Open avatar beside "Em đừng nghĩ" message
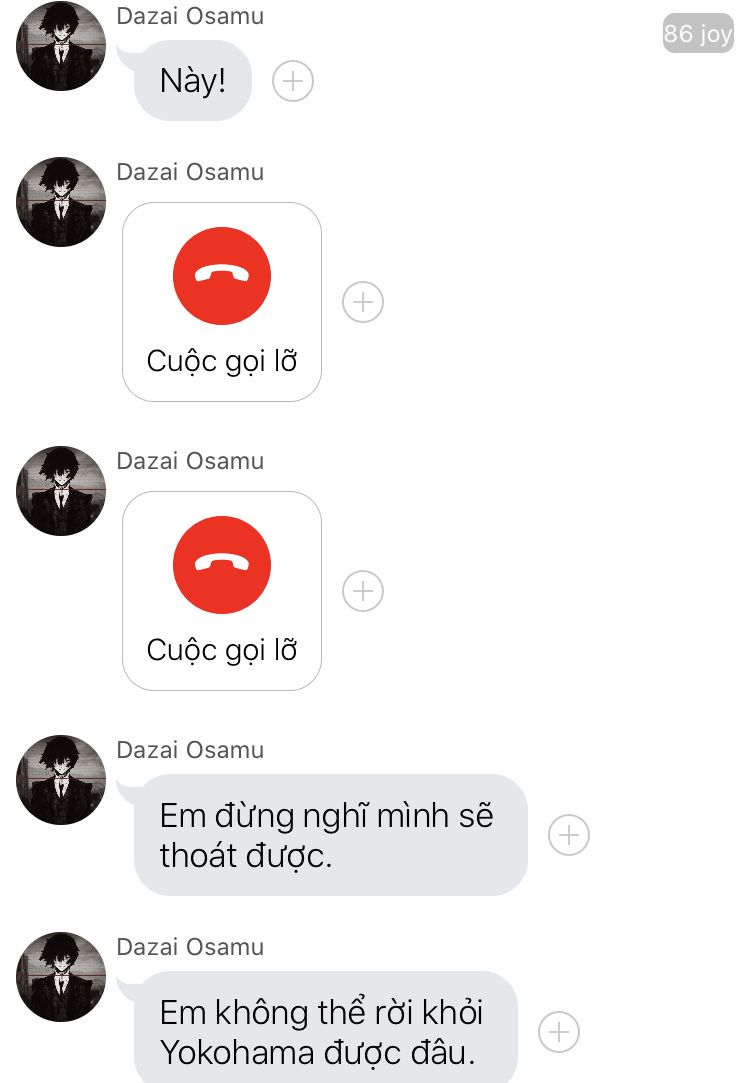750x1083 pixels. click(x=61, y=780)
